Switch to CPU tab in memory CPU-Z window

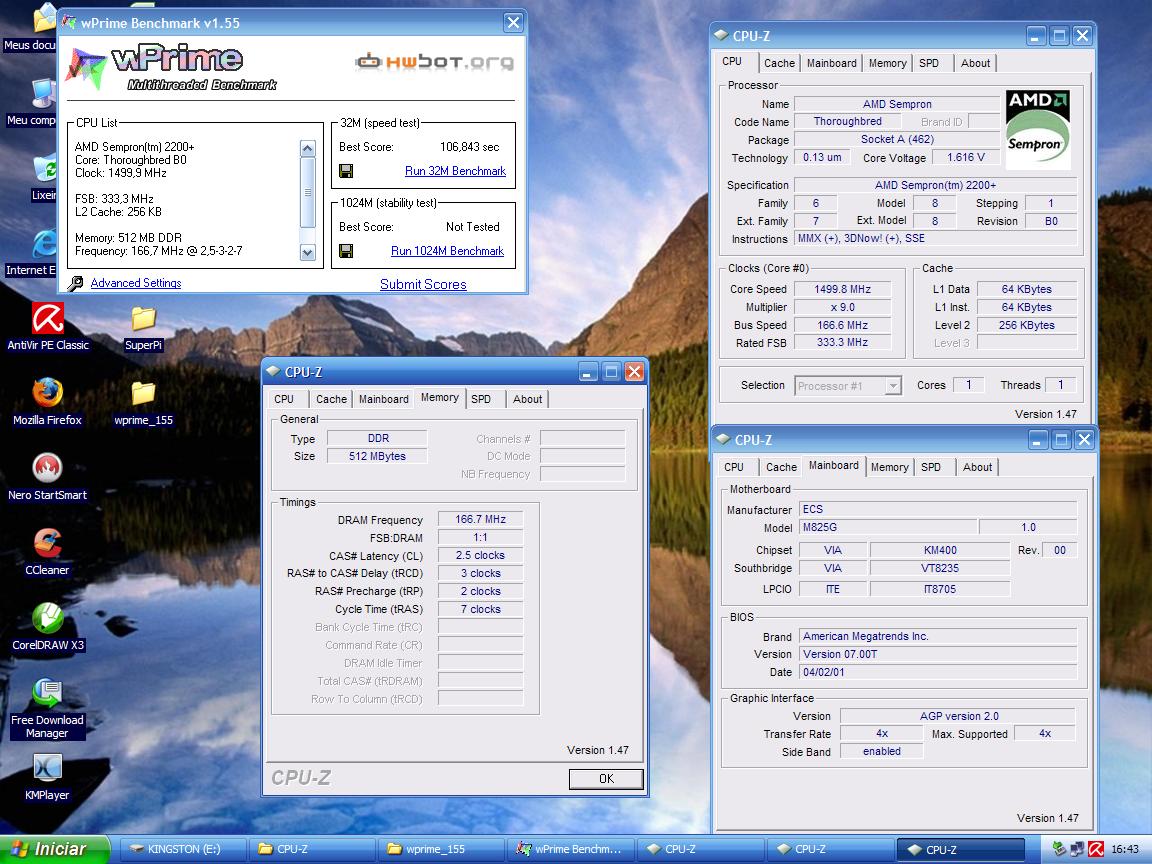point(284,399)
